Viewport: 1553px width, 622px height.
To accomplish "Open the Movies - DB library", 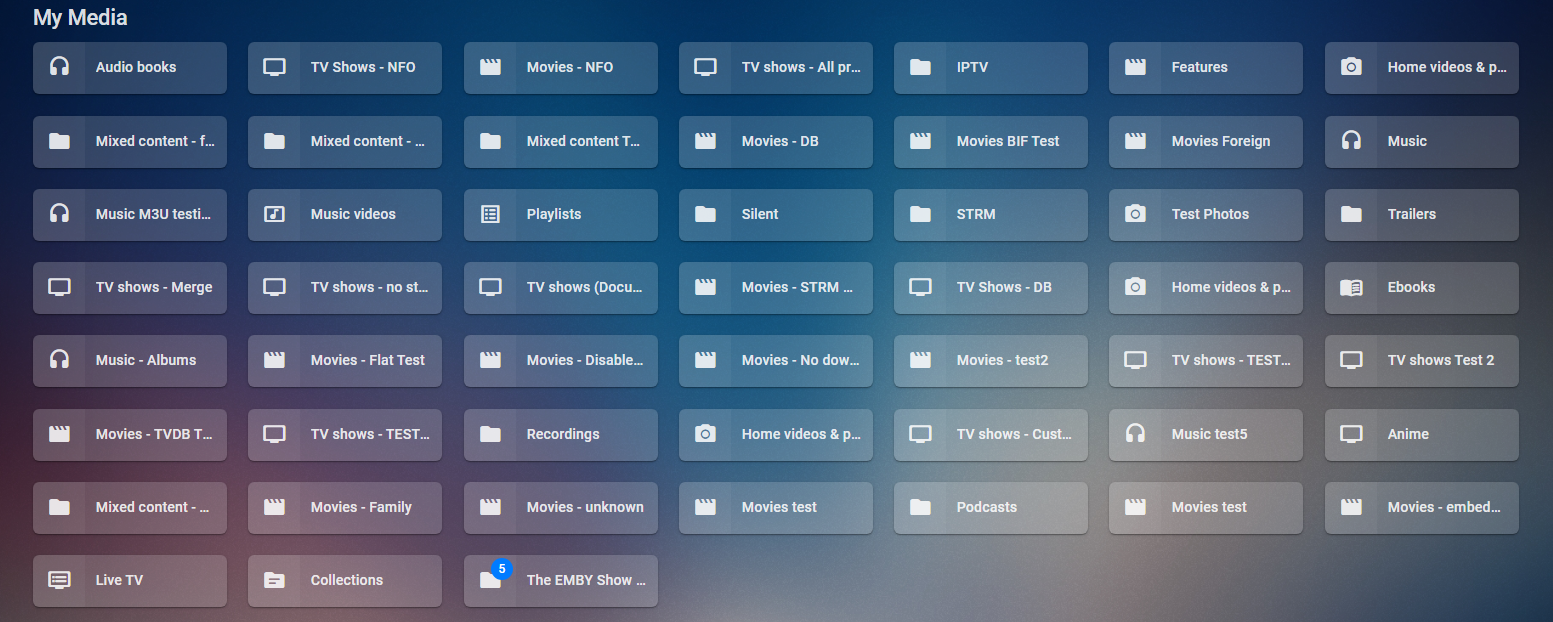I will [x=776, y=141].
